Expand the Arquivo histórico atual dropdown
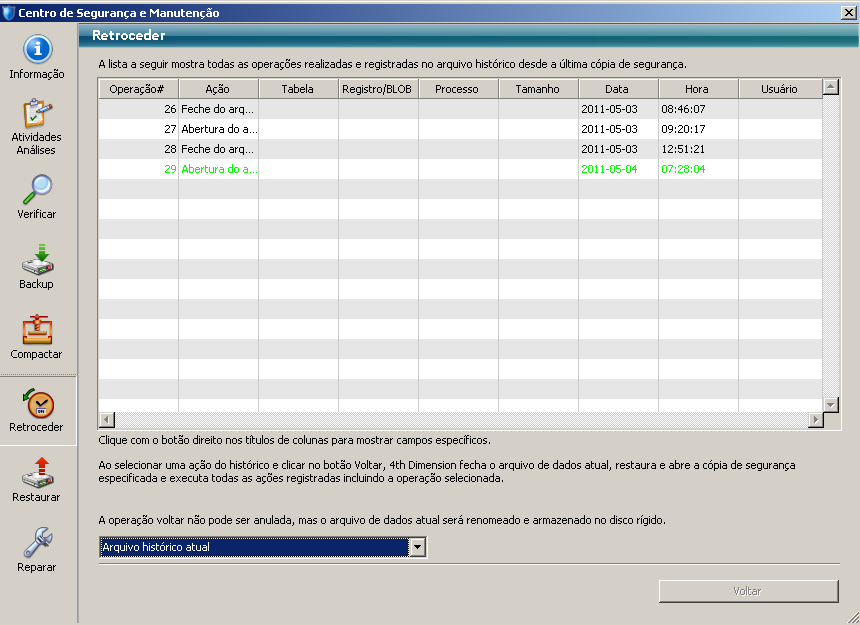The height and width of the screenshot is (625, 860). (418, 547)
